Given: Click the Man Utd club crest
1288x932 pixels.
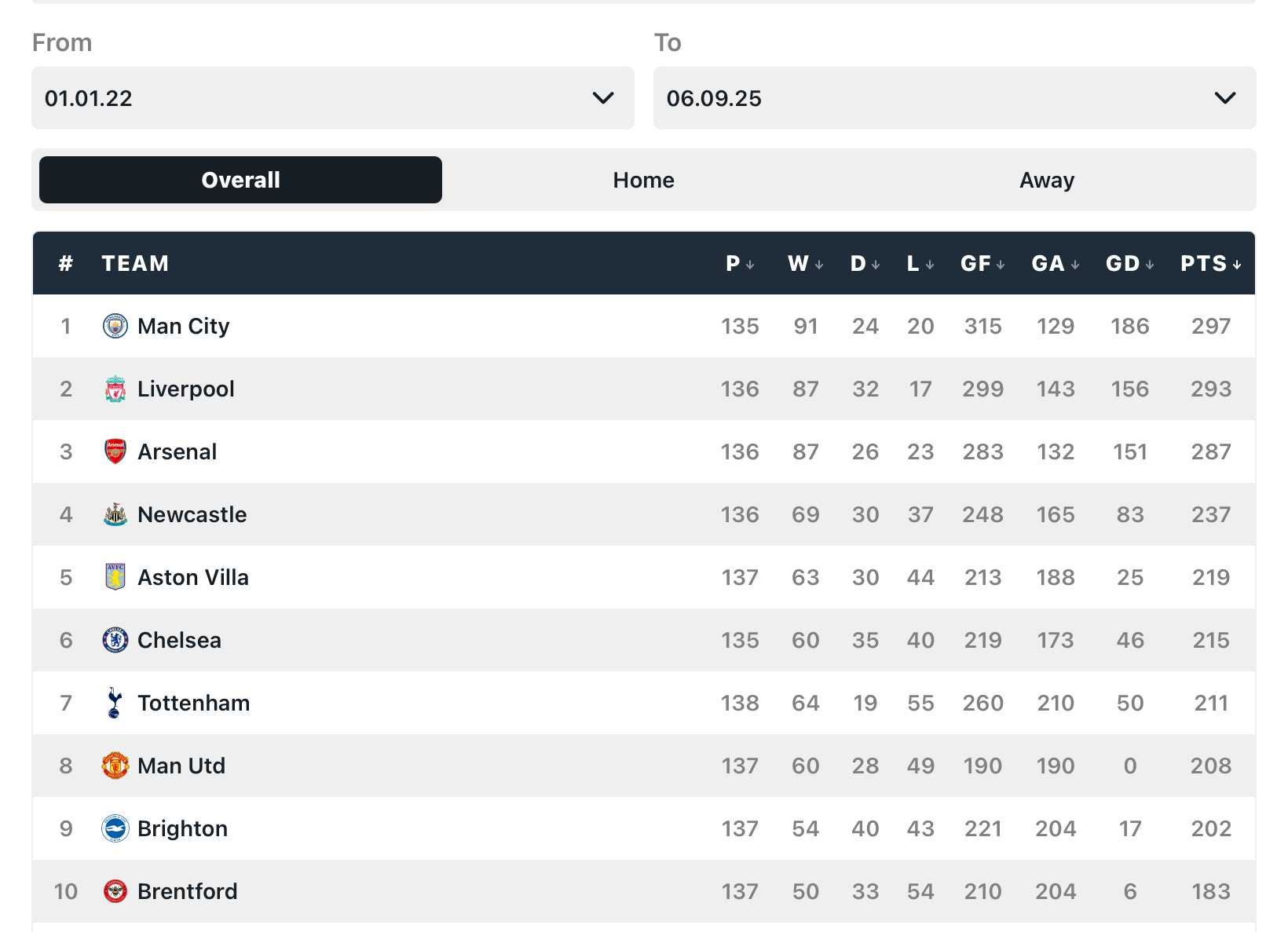Looking at the screenshot, I should (x=115, y=766).
